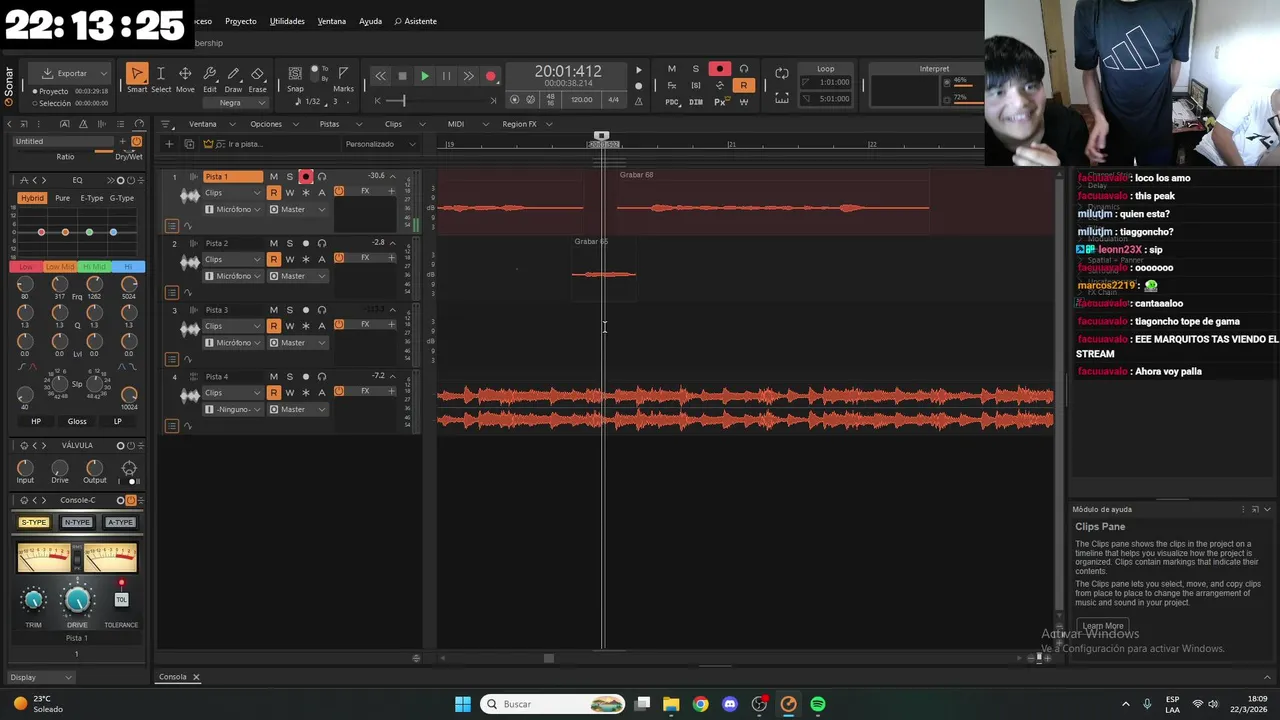Choose the S-TYPE console emulation
The width and height of the screenshot is (1280, 720).
pos(34,522)
